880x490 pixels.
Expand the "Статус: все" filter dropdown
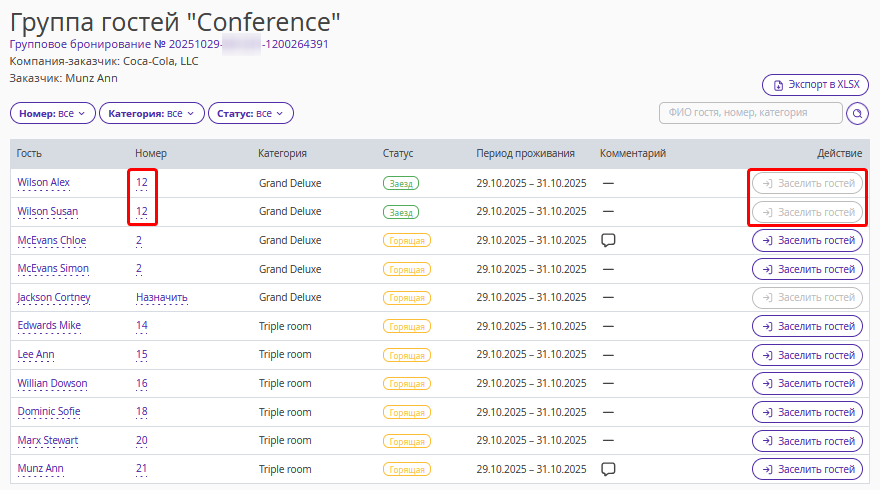pyautogui.click(x=250, y=114)
